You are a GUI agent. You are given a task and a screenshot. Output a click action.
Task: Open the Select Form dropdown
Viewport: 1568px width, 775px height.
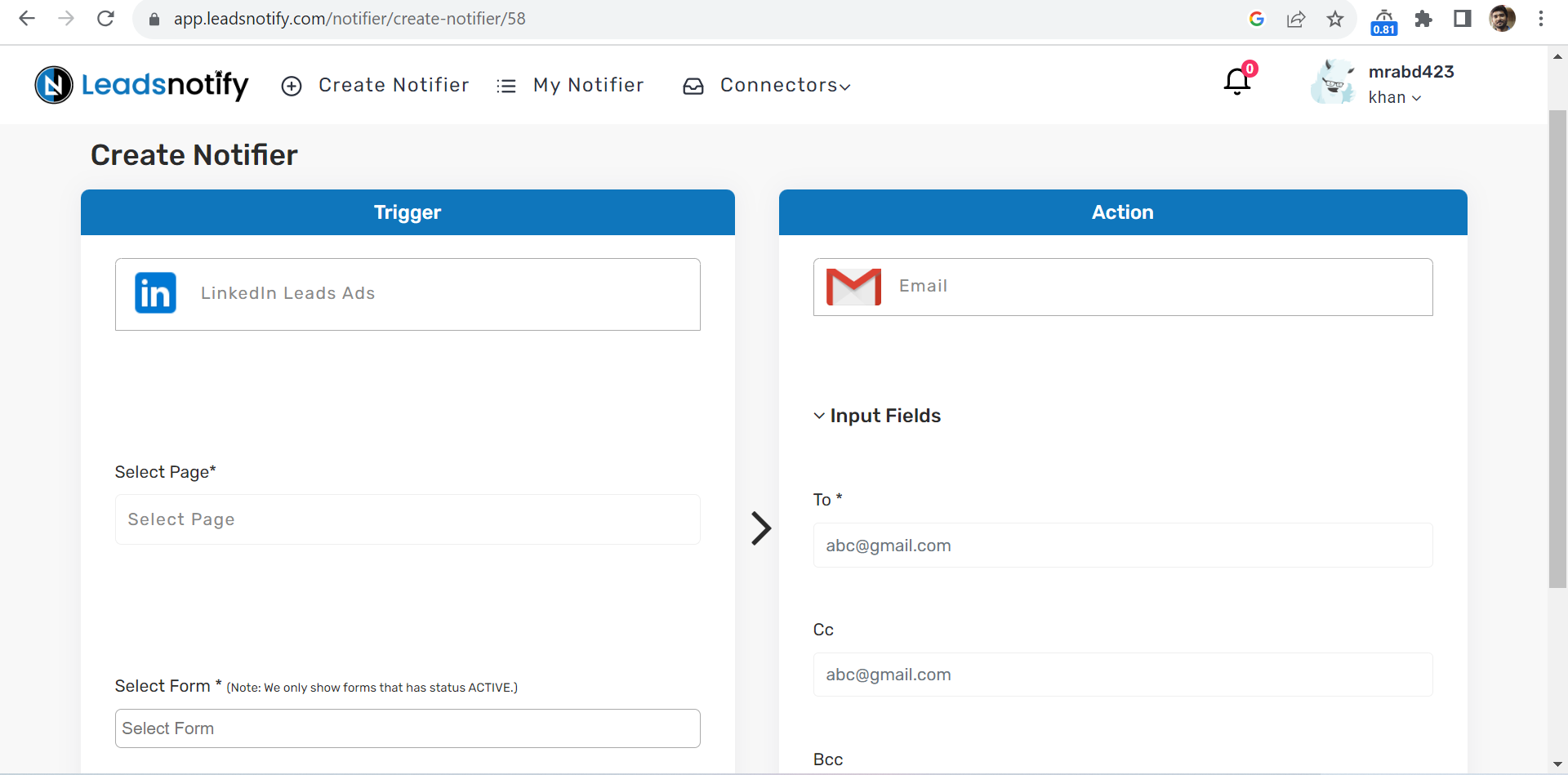(x=408, y=728)
